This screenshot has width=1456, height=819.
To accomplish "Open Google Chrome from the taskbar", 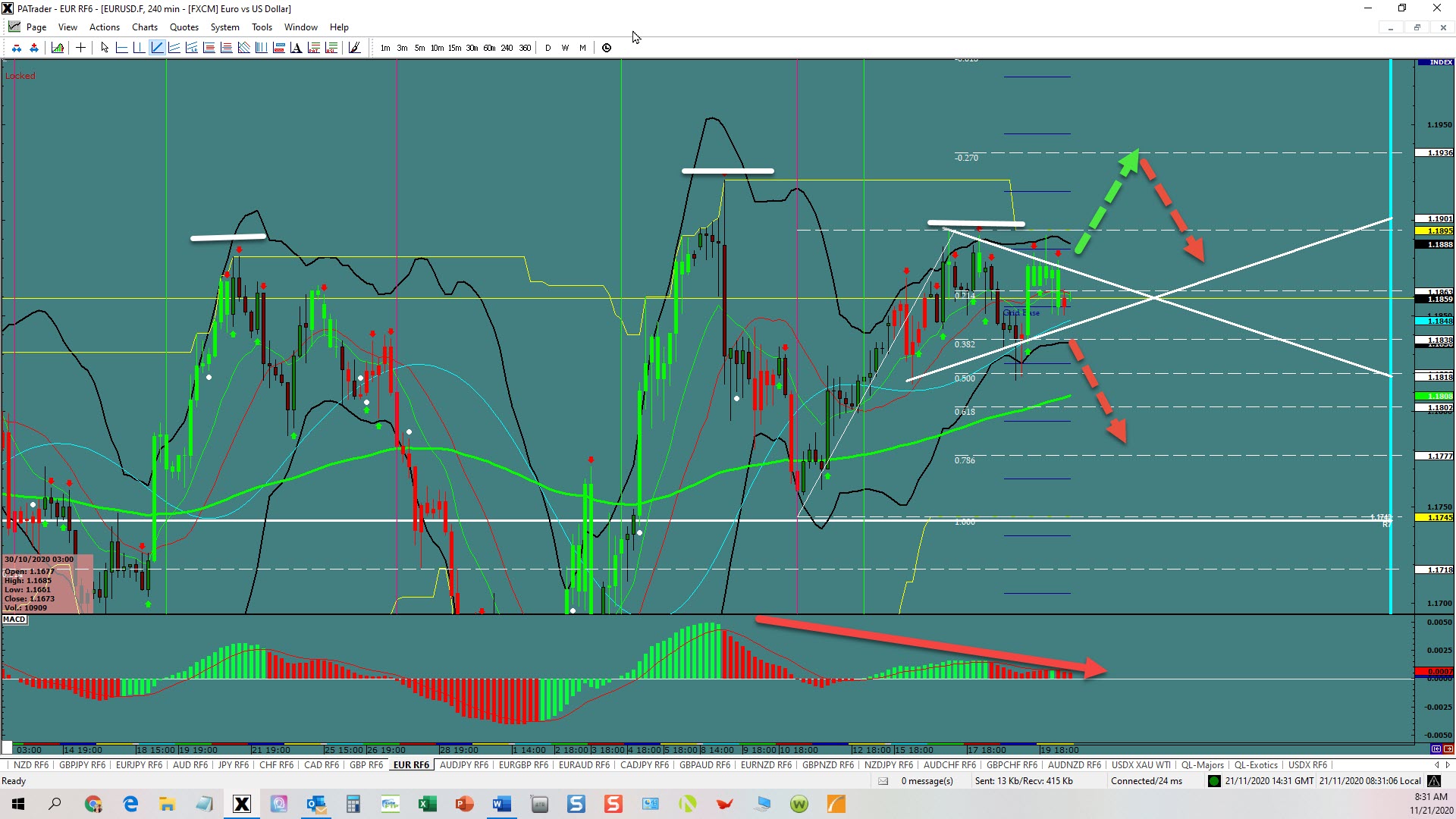I will pos(93,804).
